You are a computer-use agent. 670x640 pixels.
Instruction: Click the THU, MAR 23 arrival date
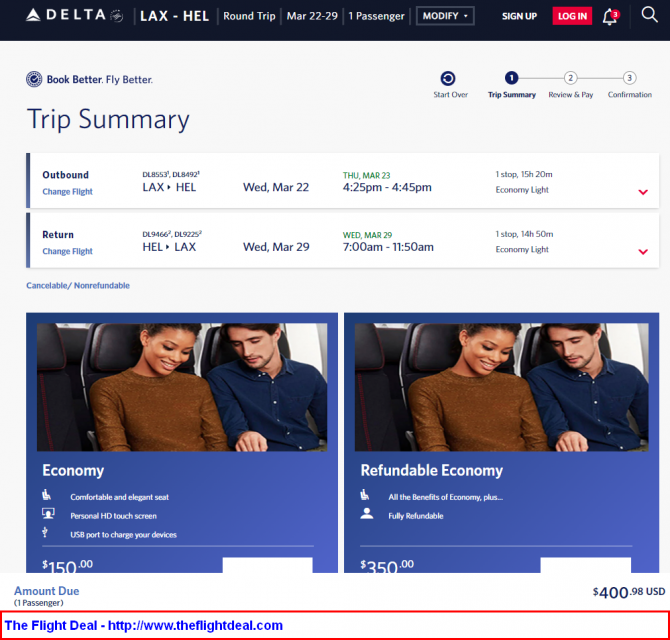pyautogui.click(x=366, y=175)
